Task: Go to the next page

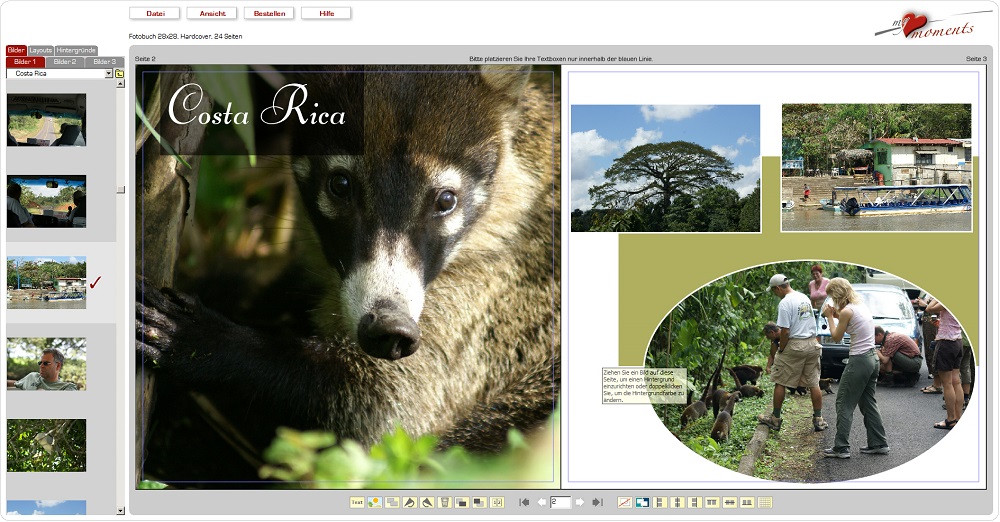Action: pyautogui.click(x=580, y=503)
